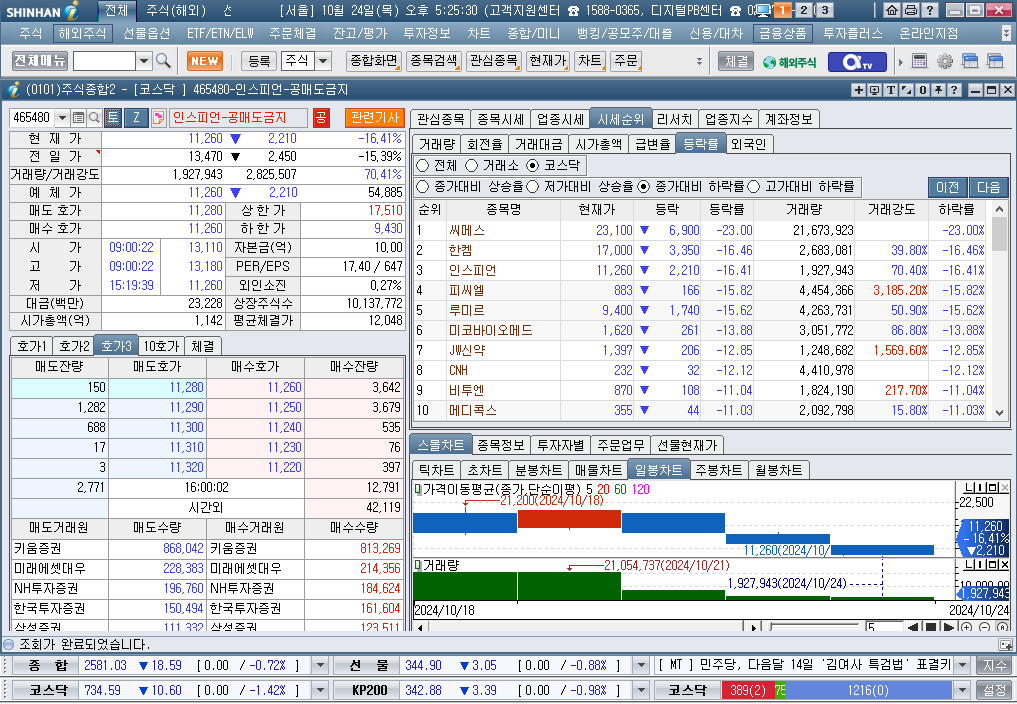Switch to the 업종지수 tab
Viewport: 1017px width, 704px height.
pos(728,119)
